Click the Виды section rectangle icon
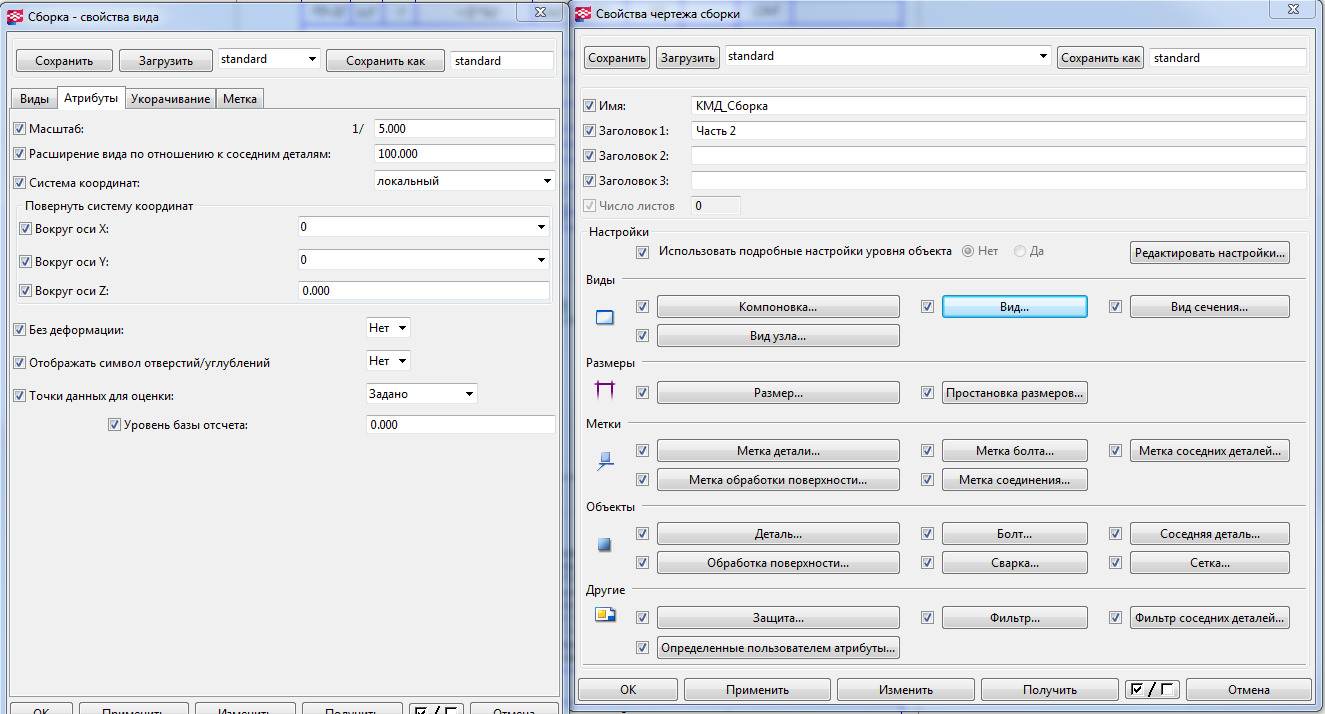The width and height of the screenshot is (1325, 714). pyautogui.click(x=603, y=319)
